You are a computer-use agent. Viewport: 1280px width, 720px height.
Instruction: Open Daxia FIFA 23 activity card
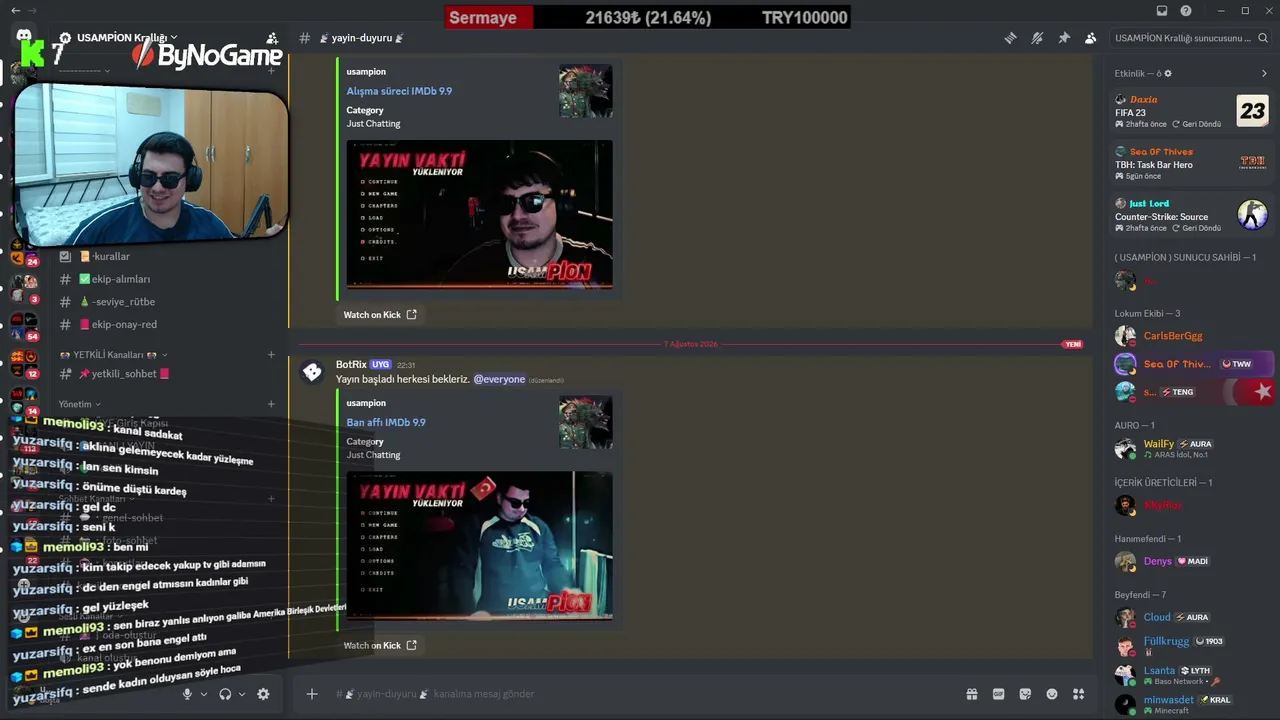(1192, 111)
